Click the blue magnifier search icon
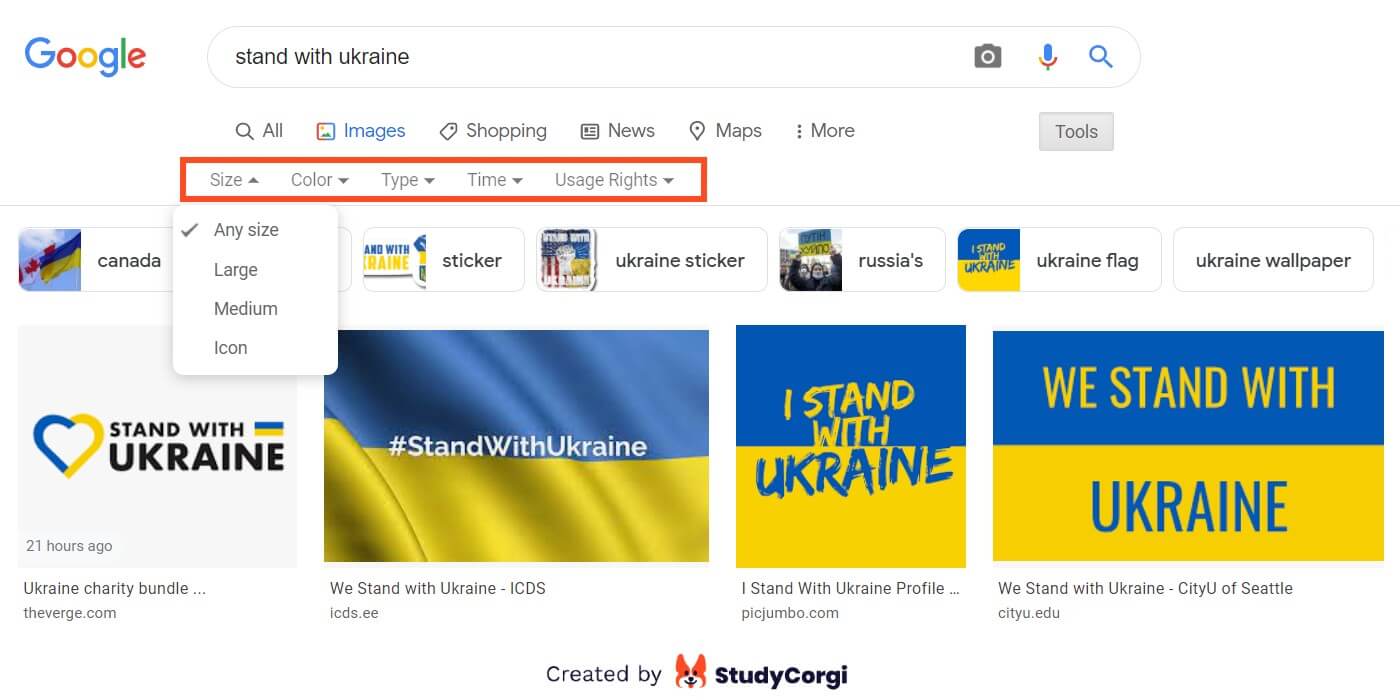Viewport: 1400px width, 700px height. coord(1101,56)
